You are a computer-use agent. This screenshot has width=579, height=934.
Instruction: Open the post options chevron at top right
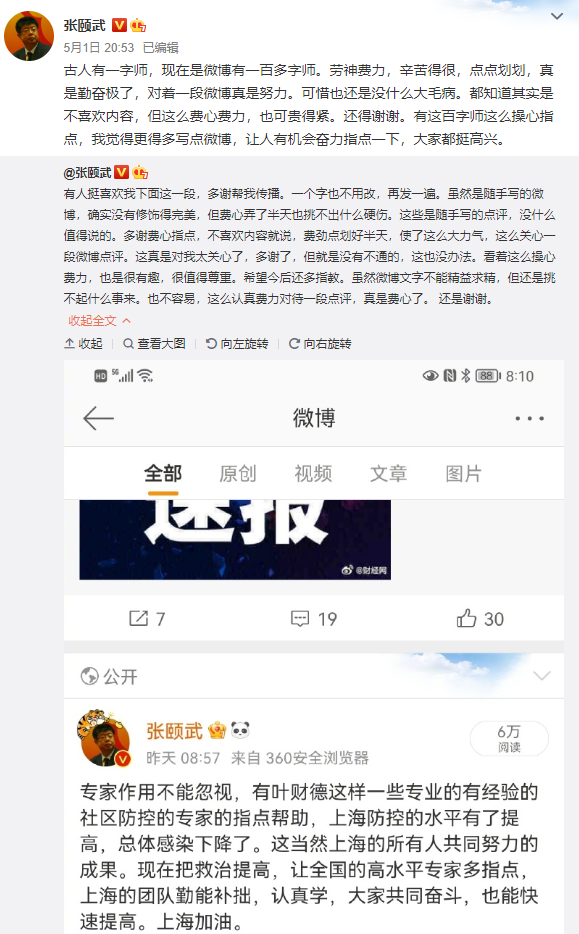(557, 16)
